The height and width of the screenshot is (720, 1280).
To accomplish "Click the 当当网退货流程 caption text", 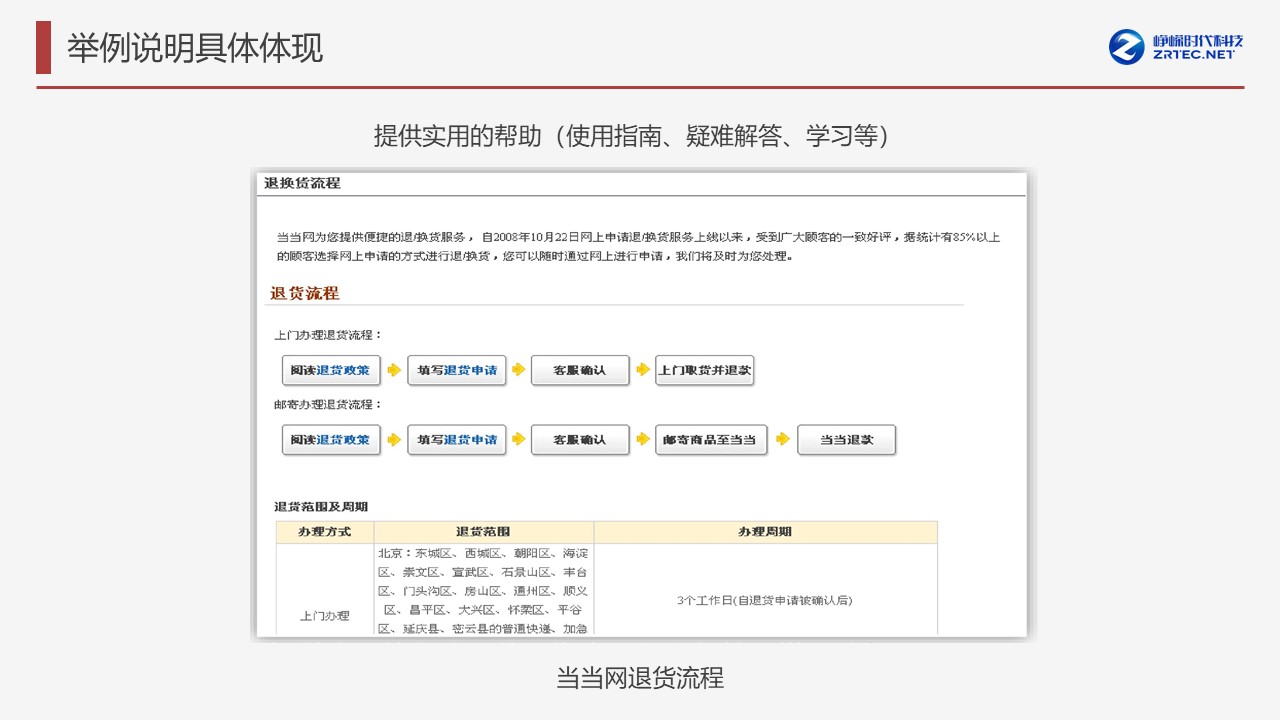I will (x=640, y=678).
